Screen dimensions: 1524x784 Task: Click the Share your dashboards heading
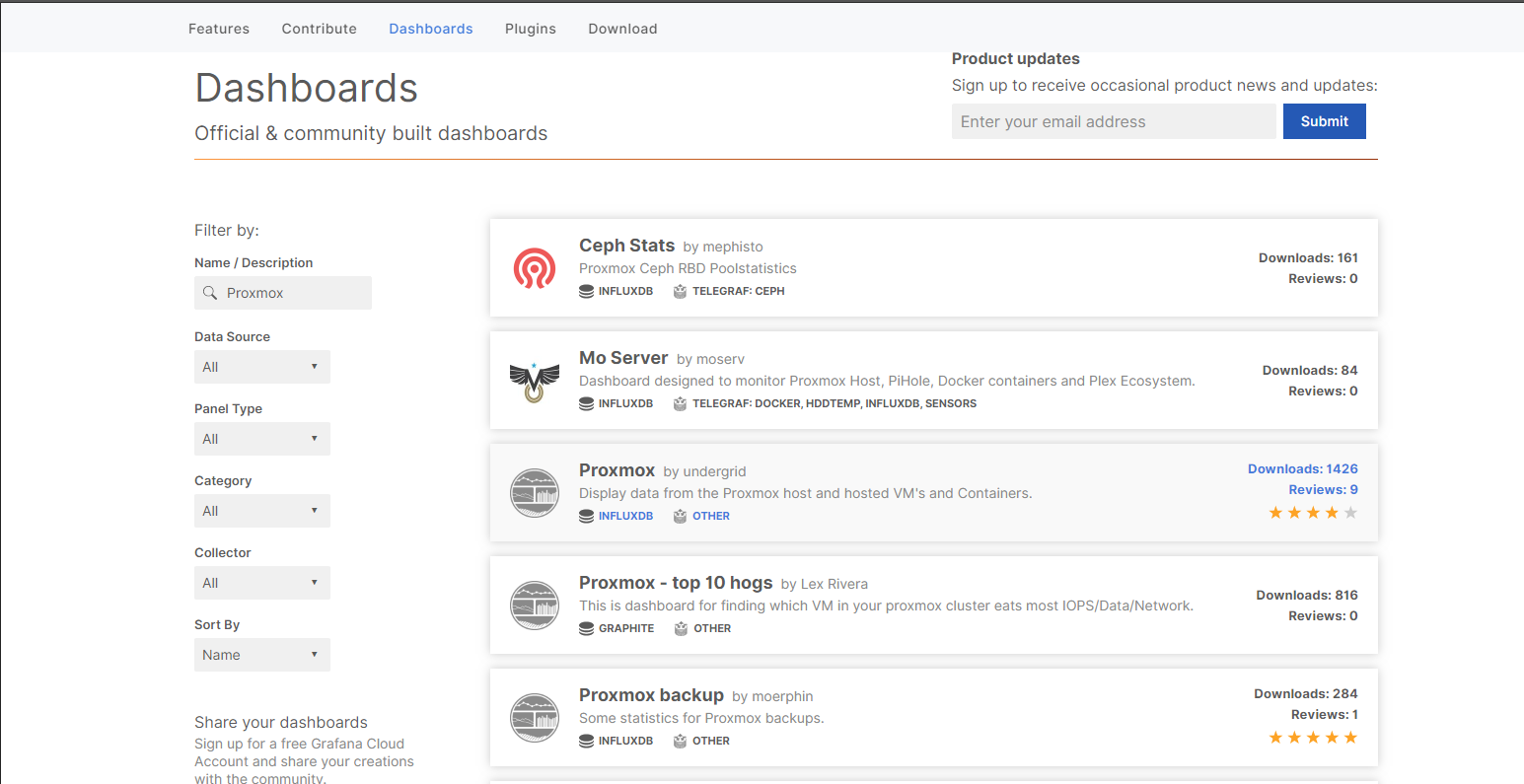[281, 722]
